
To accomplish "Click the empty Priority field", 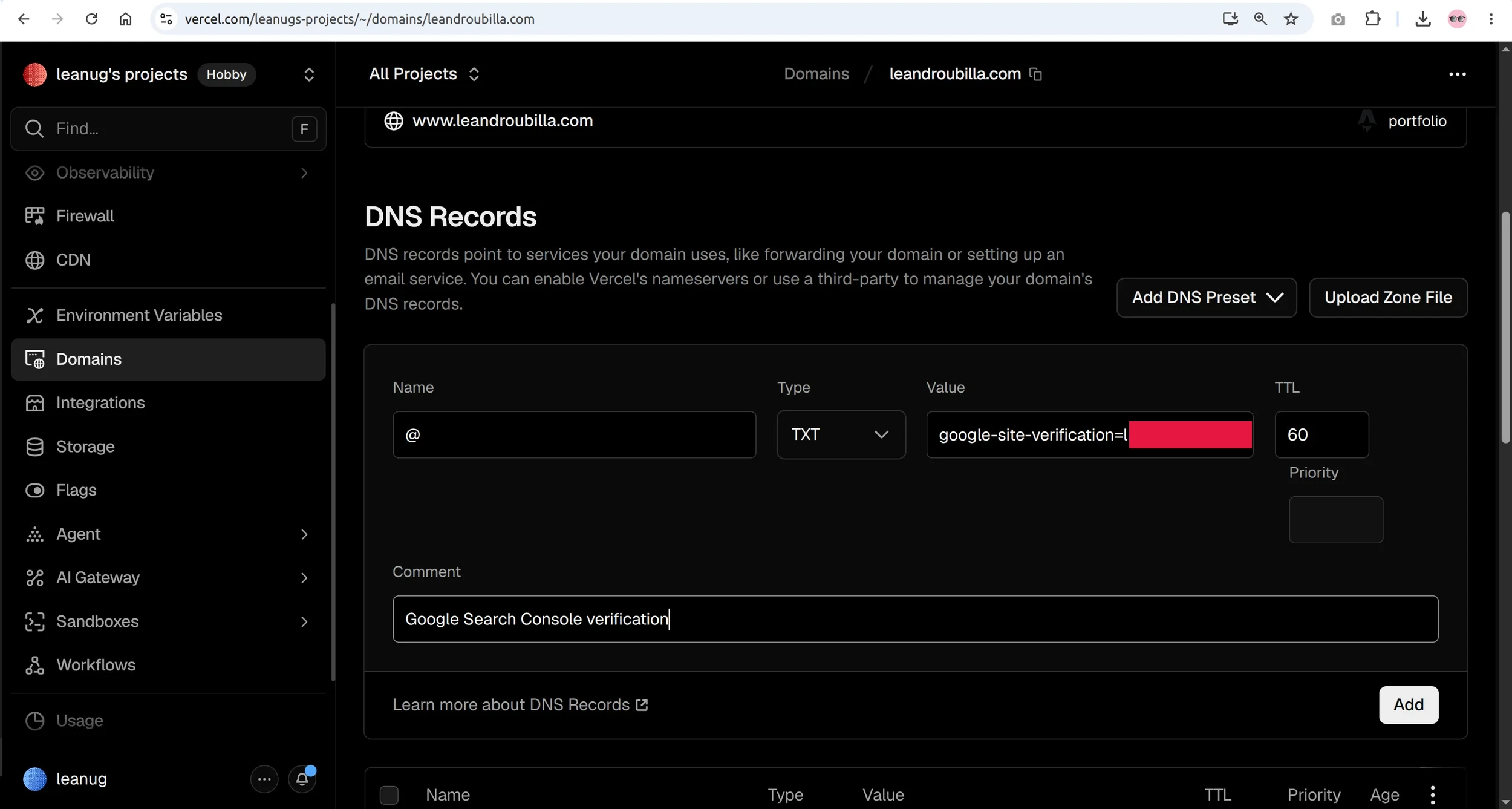I will [1335, 520].
